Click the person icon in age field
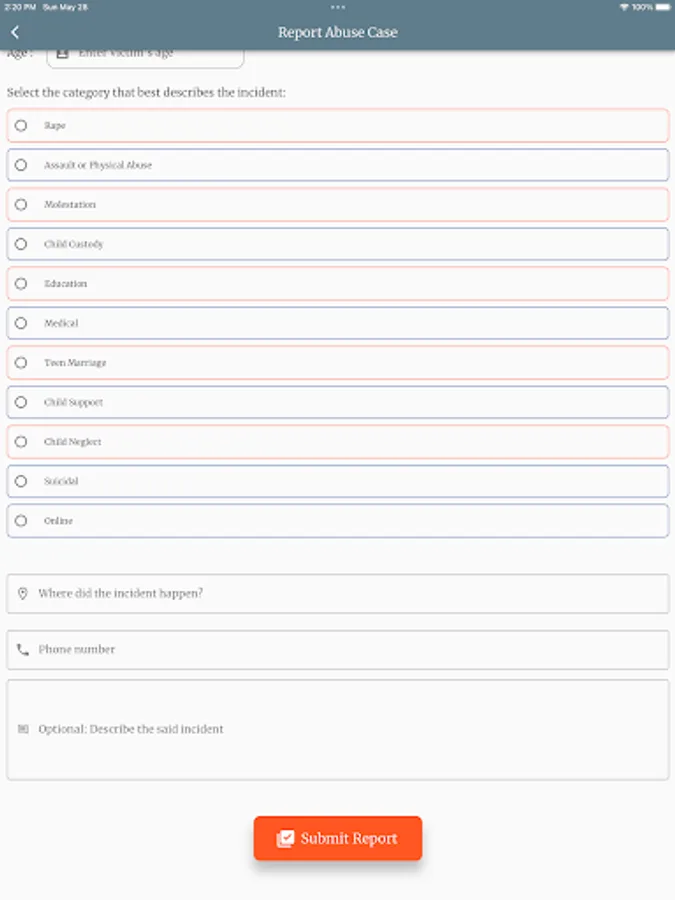The image size is (675, 900). 63,53
